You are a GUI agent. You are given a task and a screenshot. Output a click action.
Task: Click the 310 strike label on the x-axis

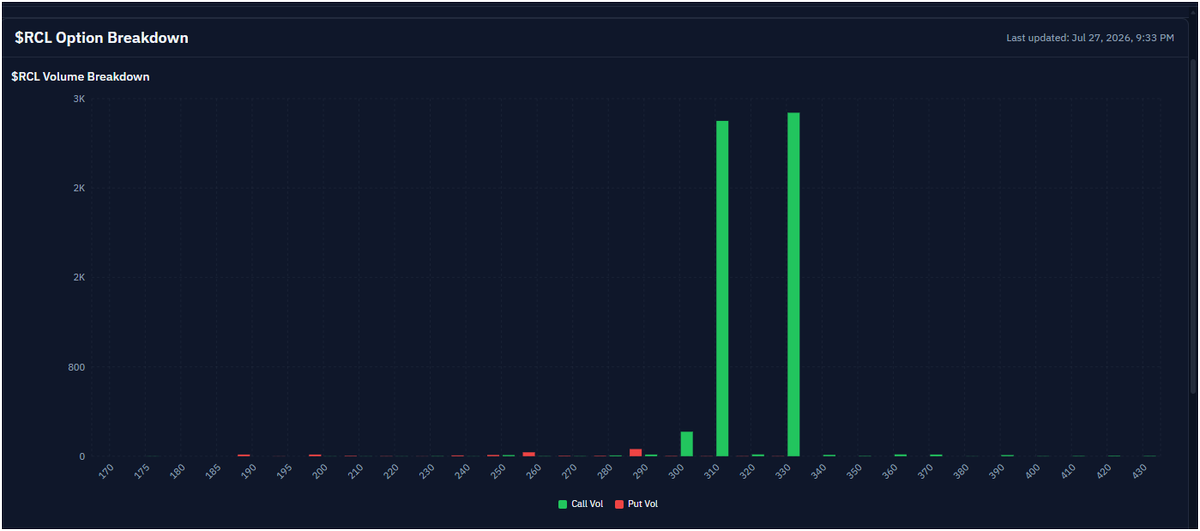click(x=710, y=471)
